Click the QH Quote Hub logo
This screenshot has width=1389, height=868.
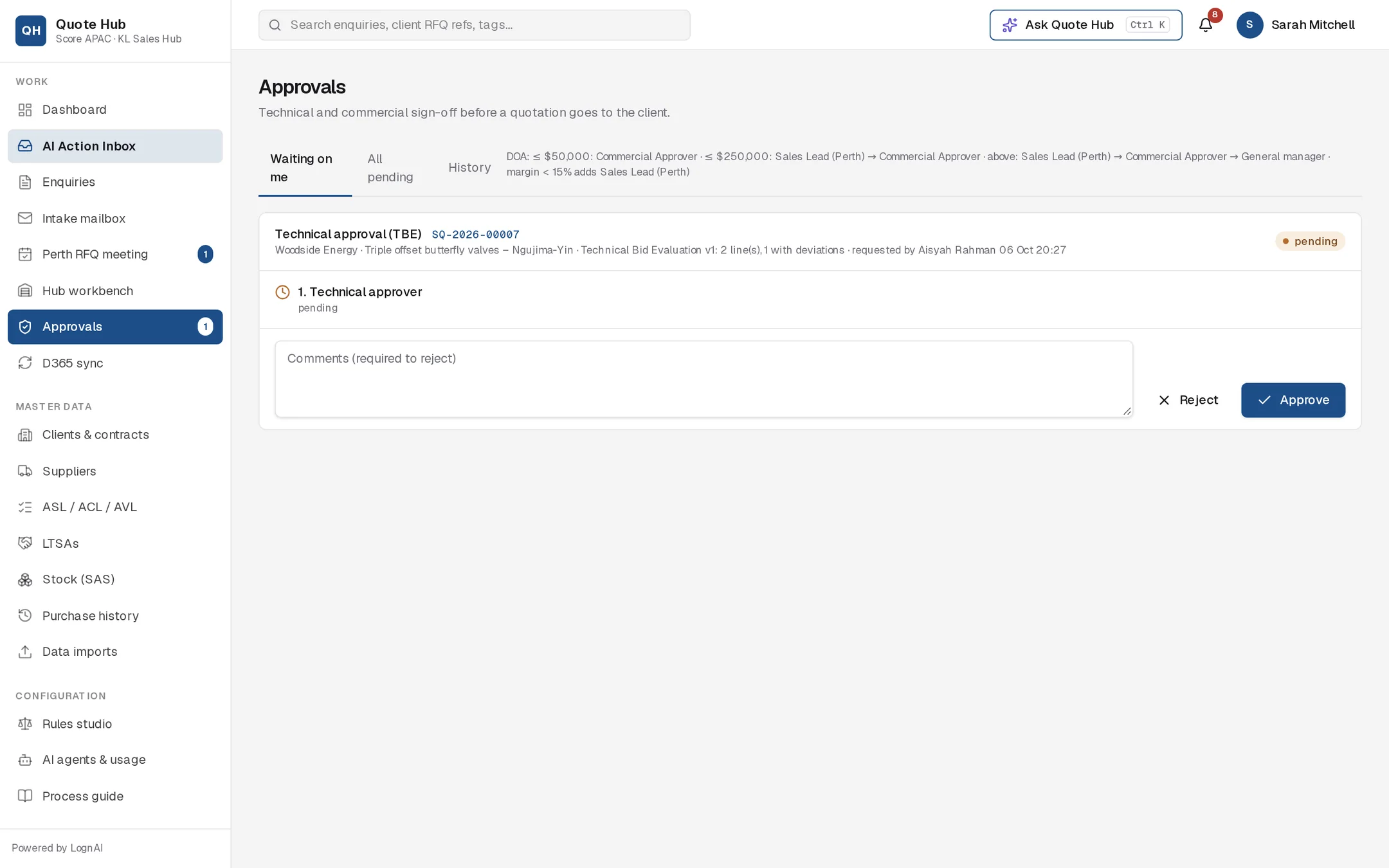31,31
